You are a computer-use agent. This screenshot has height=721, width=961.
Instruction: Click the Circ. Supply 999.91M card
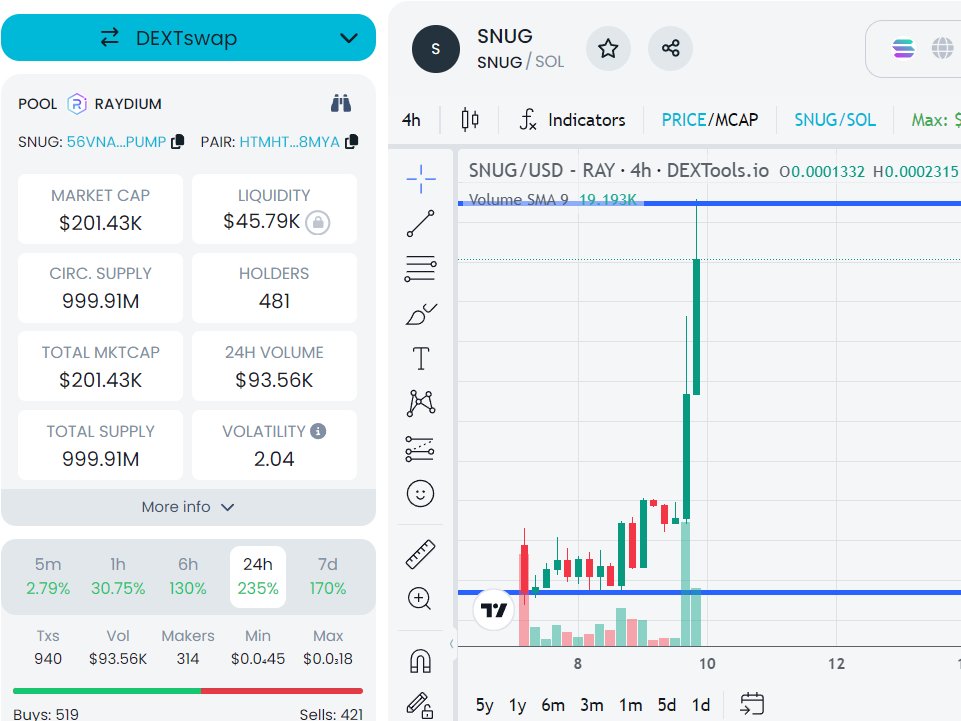click(x=101, y=288)
